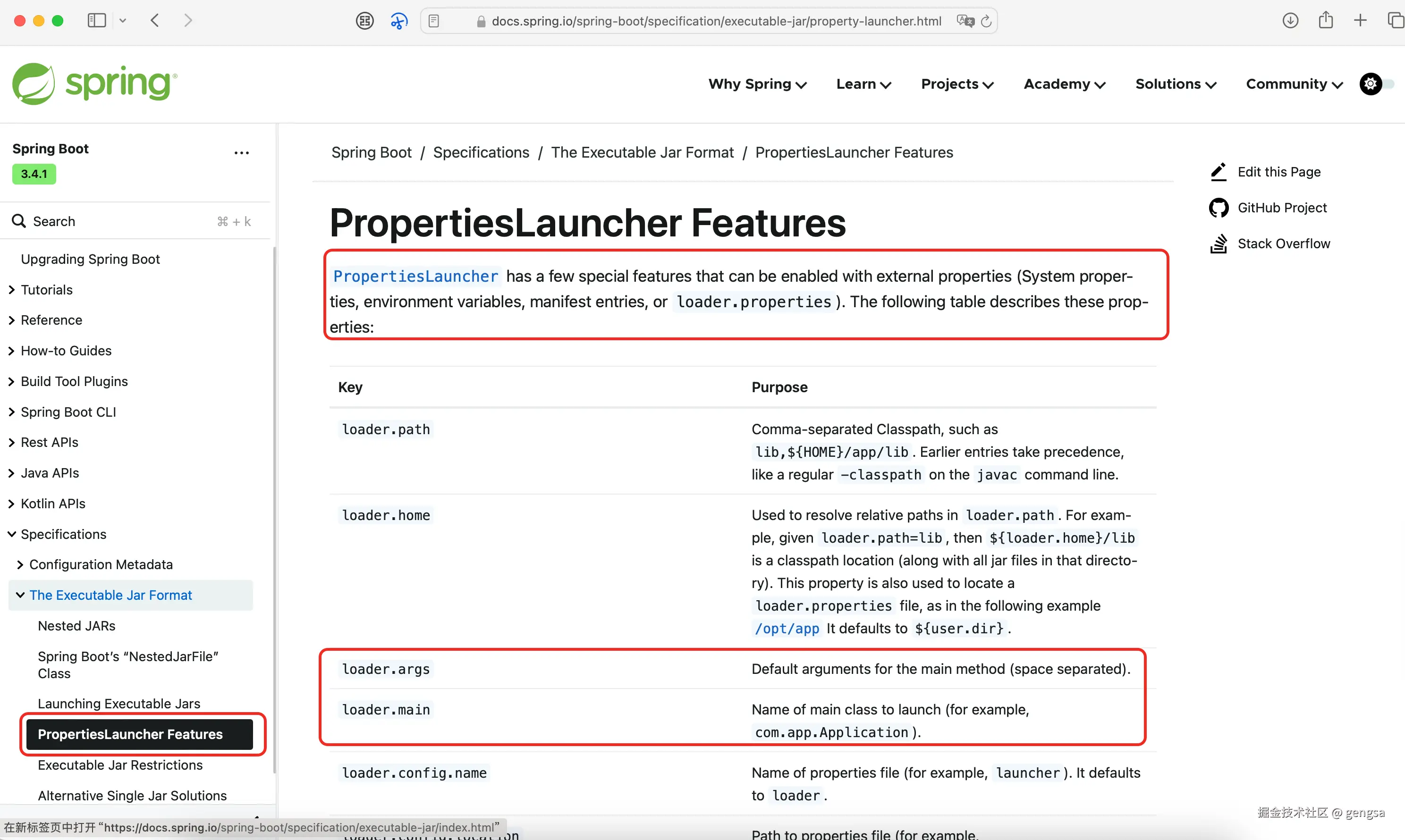
Task: Collapse the Specifications tree section
Action: 12,534
